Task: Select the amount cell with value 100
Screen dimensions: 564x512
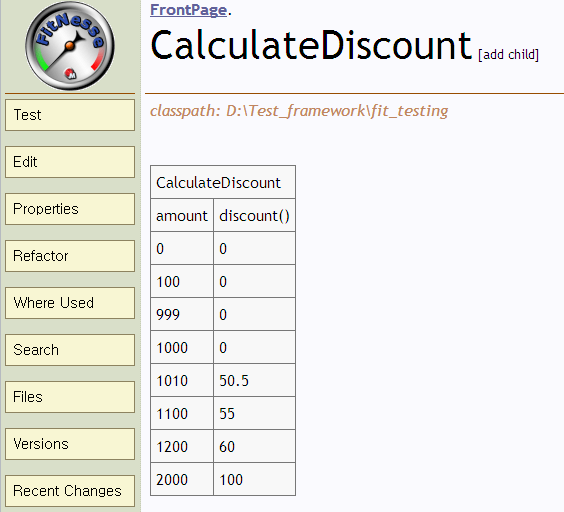Action: pos(182,281)
